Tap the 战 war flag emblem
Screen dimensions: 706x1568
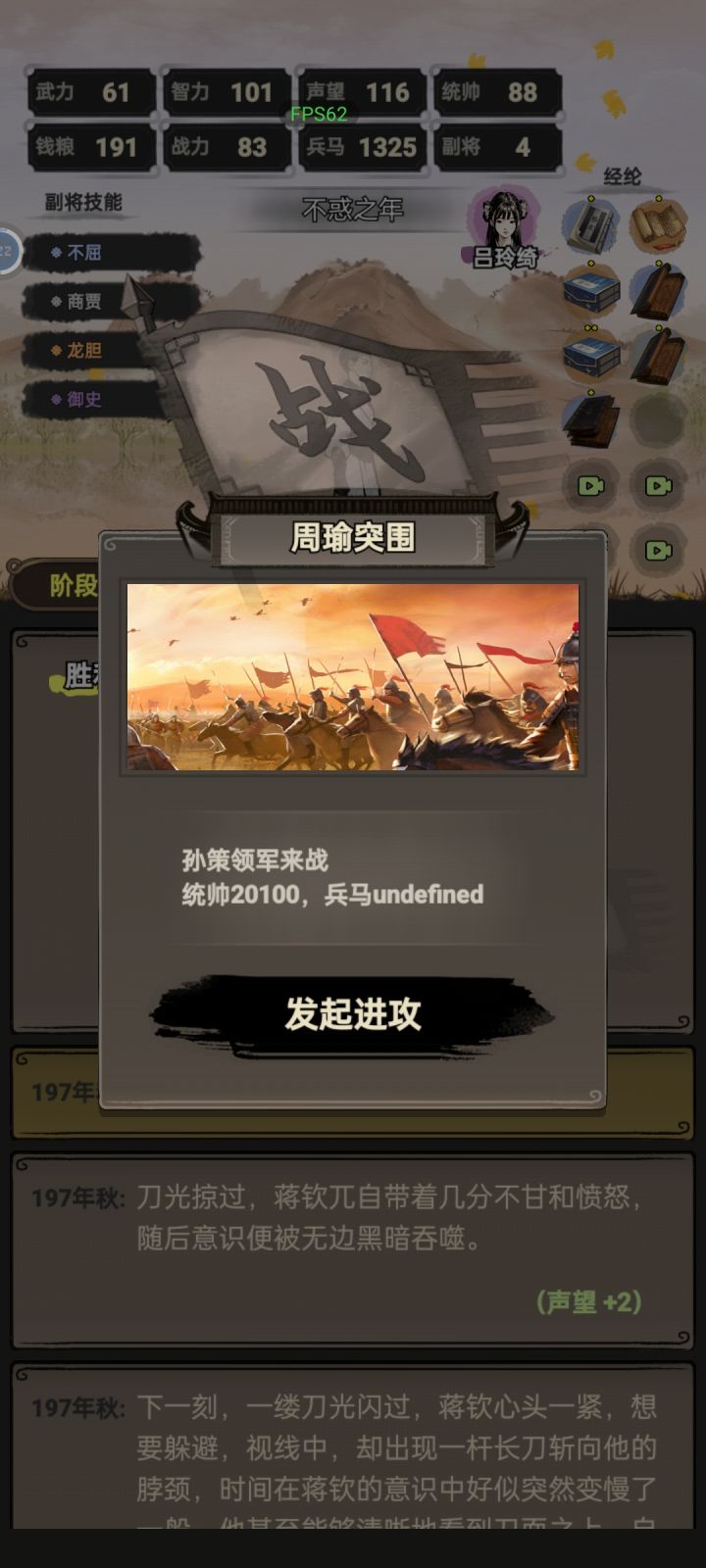point(333,412)
